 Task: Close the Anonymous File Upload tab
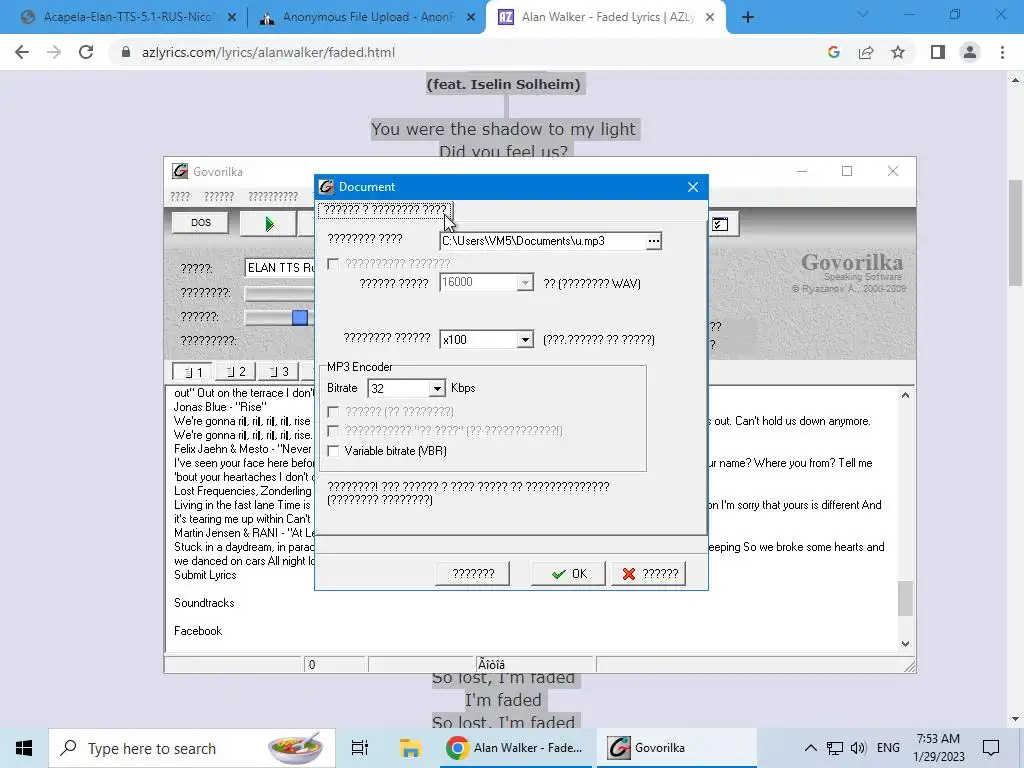pyautogui.click(x=470, y=18)
